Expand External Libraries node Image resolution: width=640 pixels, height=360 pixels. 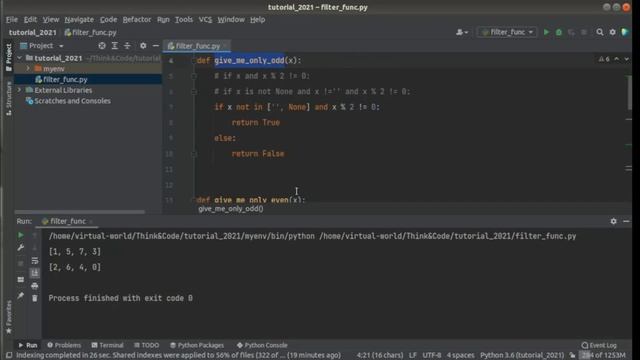[x=19, y=90]
